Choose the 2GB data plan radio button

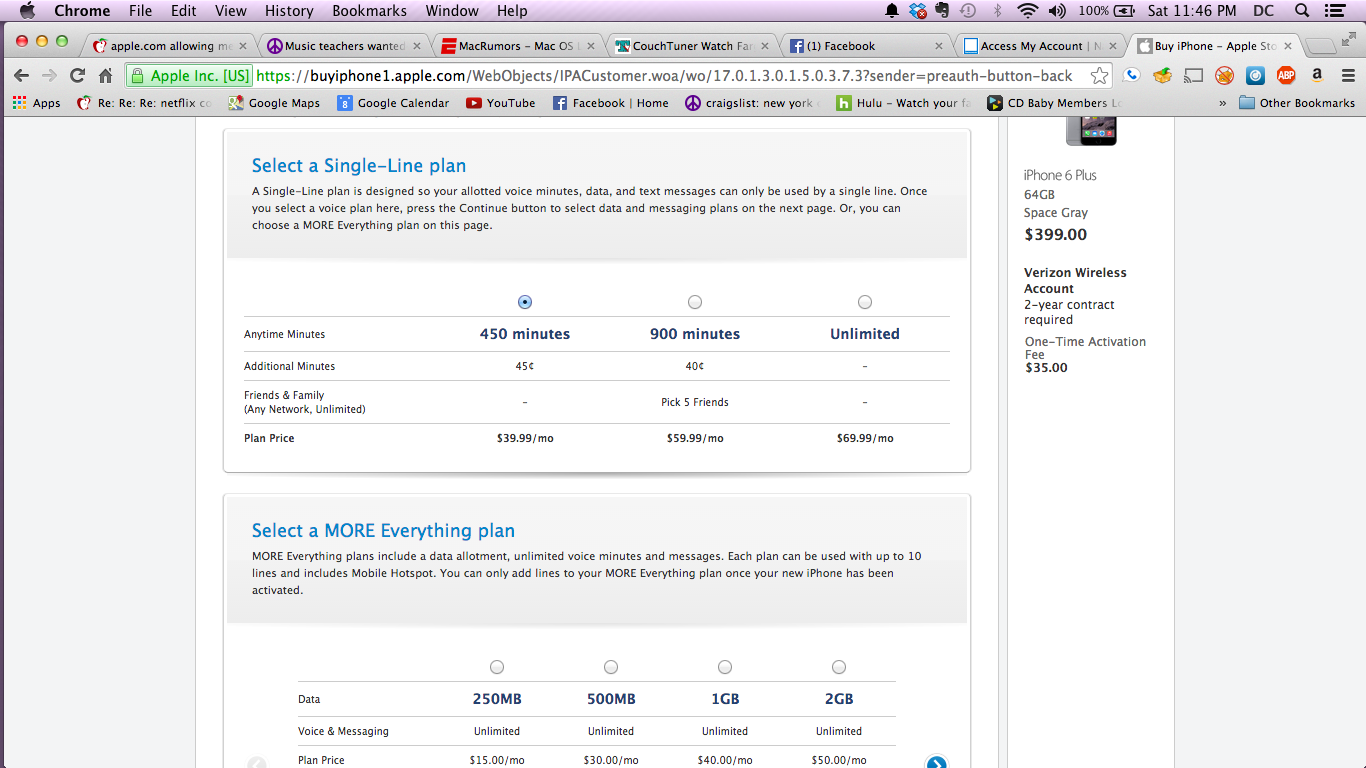(839, 667)
